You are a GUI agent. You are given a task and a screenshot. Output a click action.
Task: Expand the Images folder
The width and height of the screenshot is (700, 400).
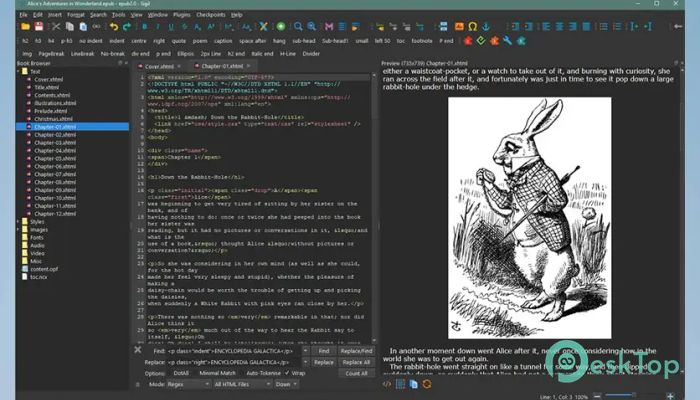[x=18, y=229]
